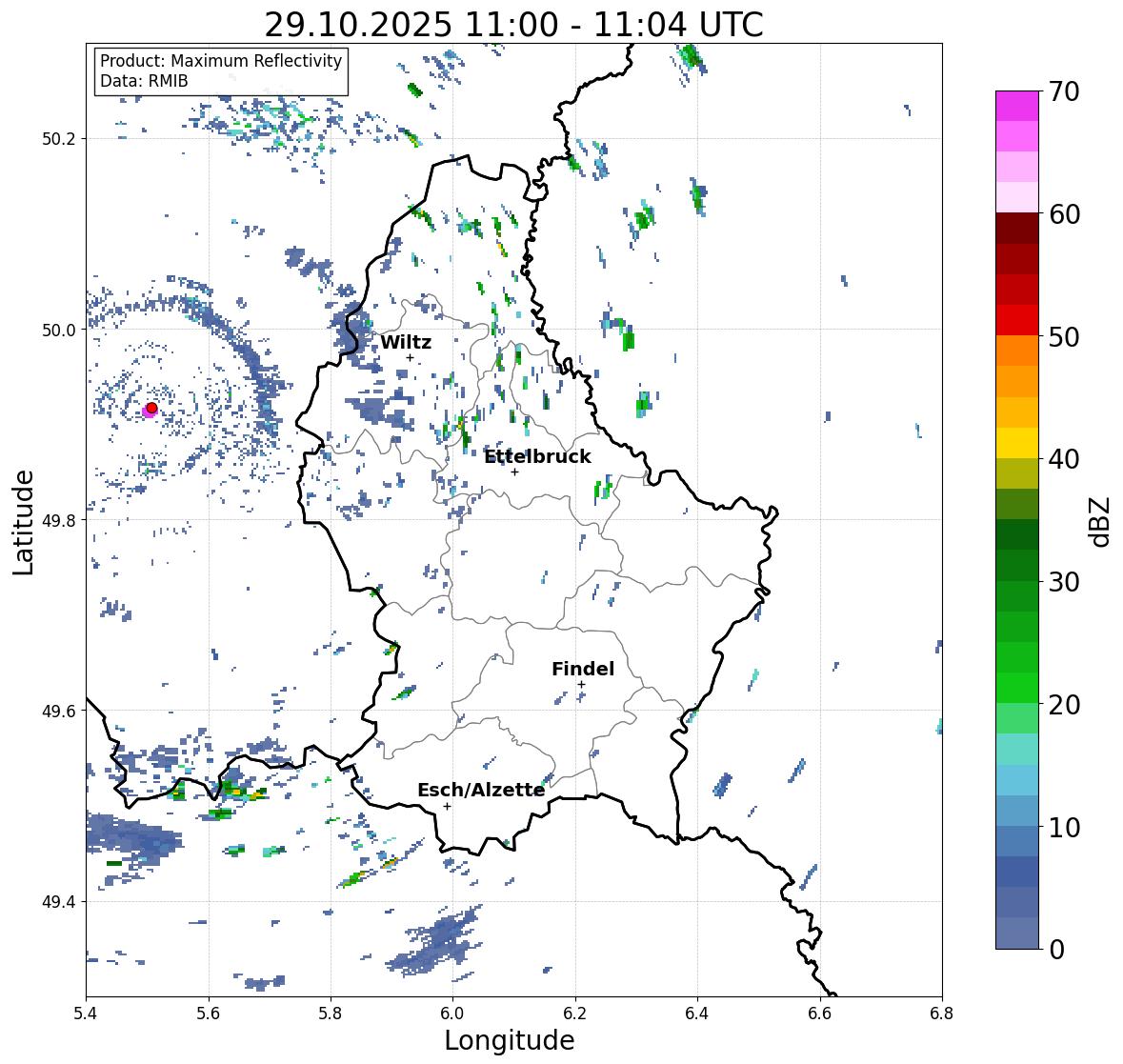Click the 60 tick on colorbar

[1064, 214]
